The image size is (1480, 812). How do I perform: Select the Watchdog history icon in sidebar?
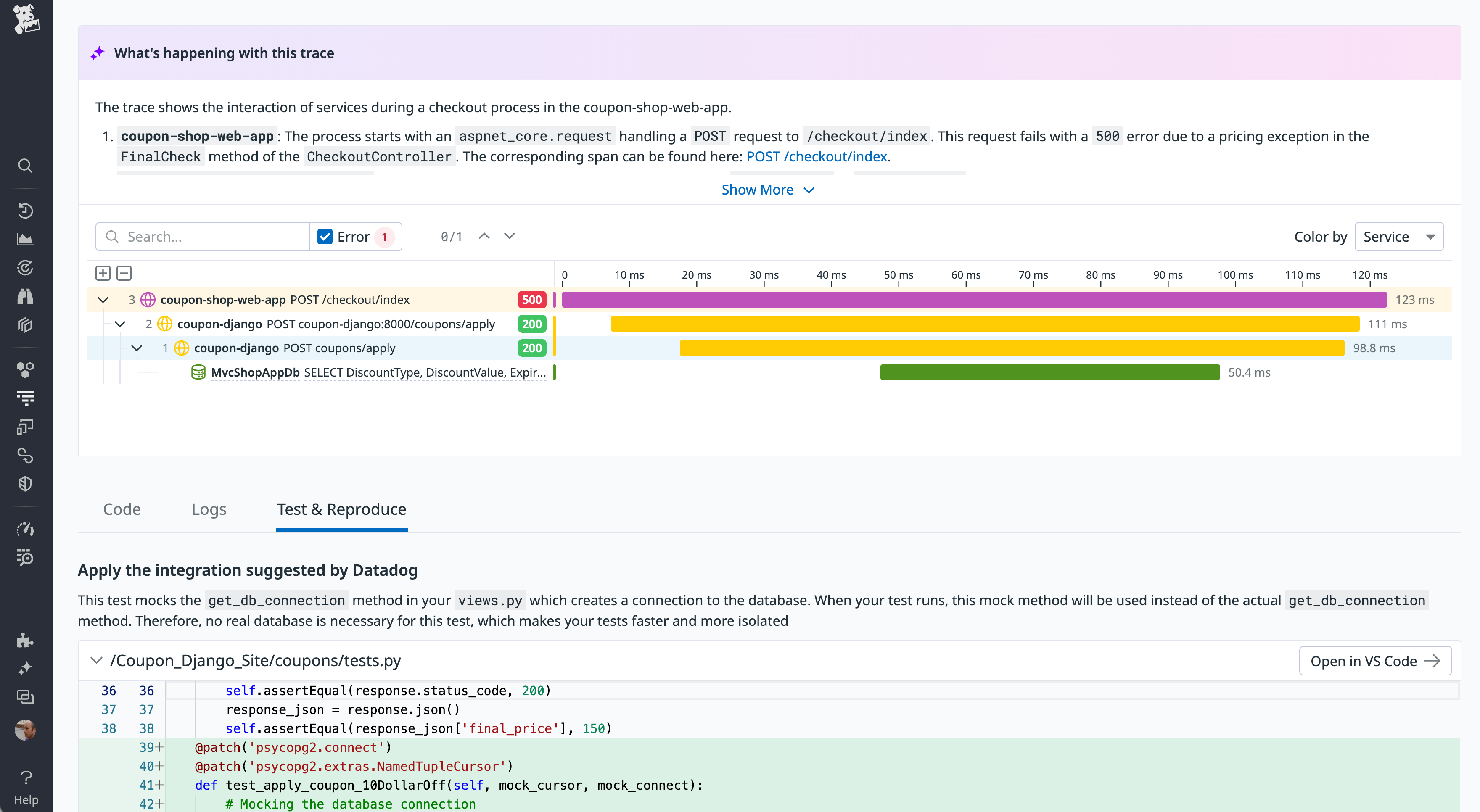(25, 211)
